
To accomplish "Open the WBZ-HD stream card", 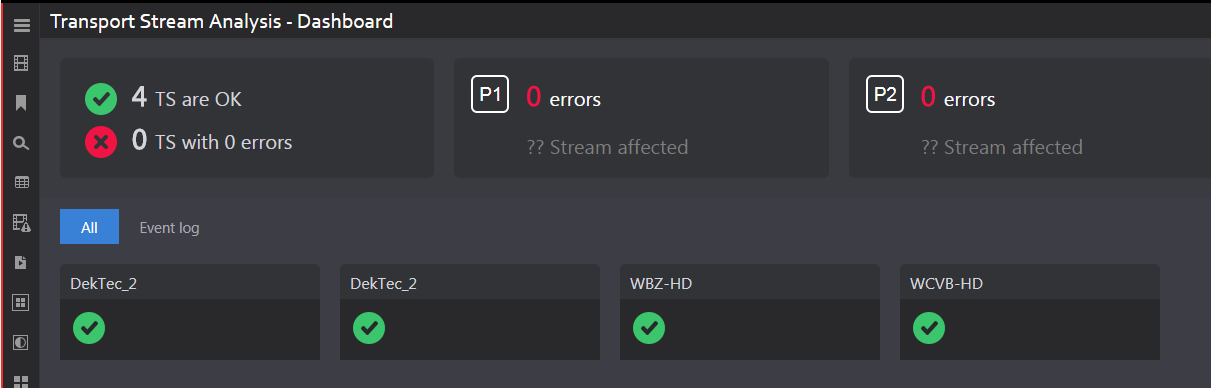I will (750, 312).
